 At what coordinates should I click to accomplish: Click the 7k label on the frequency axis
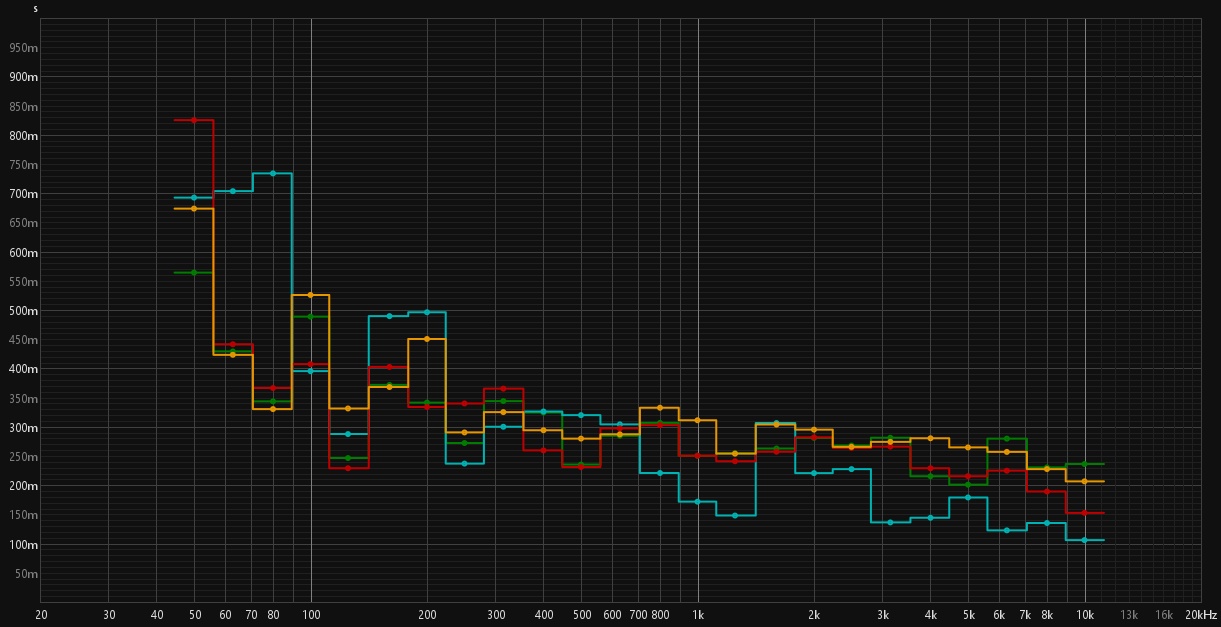pyautogui.click(x=1025, y=614)
